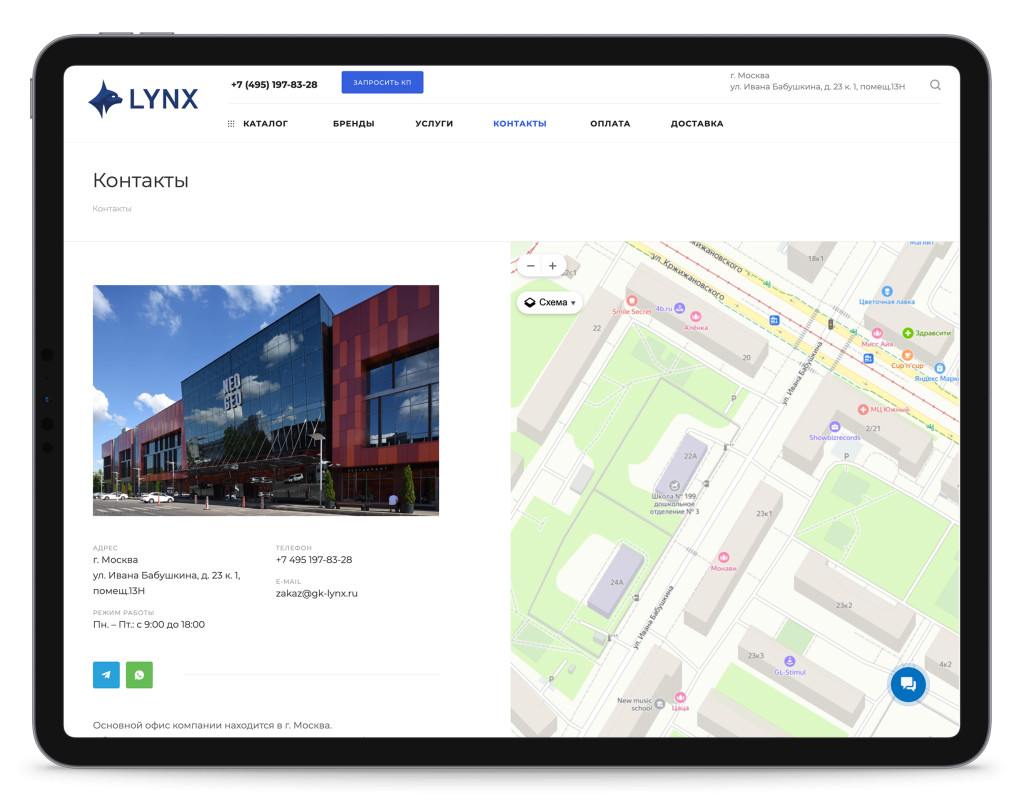The height and width of the screenshot is (803, 1024).
Task: Open the site search magnifier
Action: (935, 85)
